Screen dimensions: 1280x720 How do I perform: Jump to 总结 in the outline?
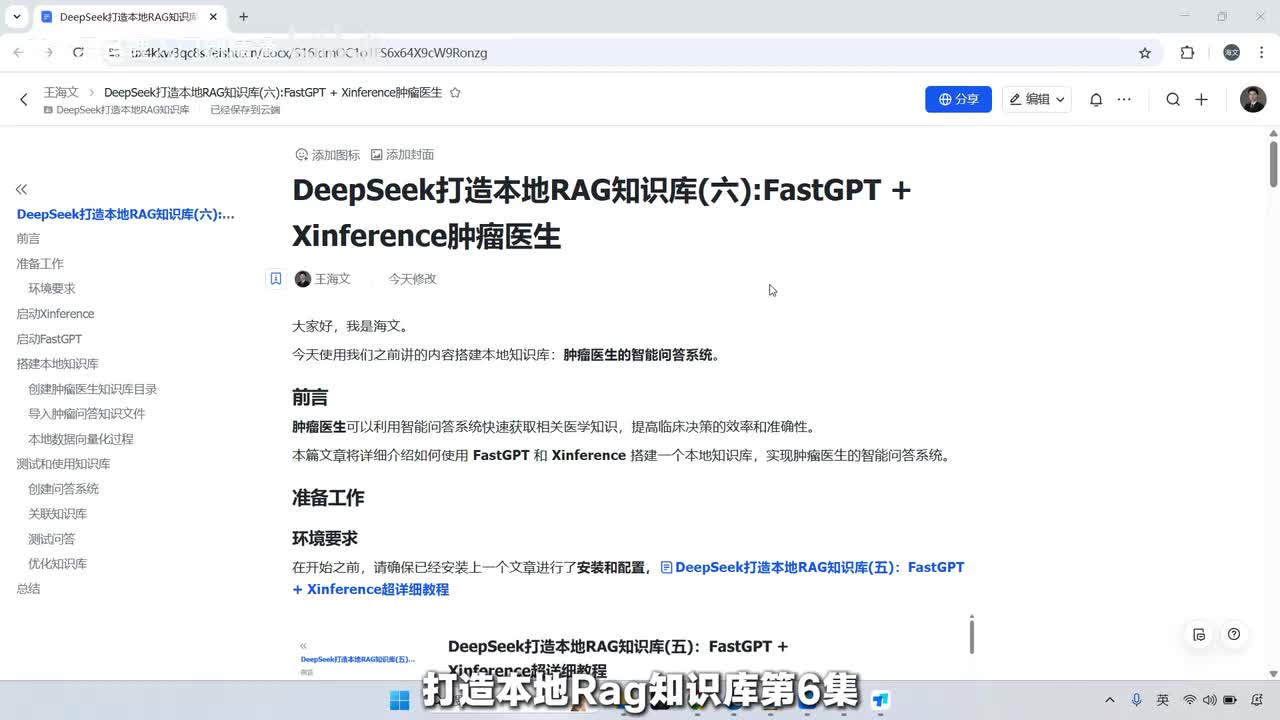28,589
